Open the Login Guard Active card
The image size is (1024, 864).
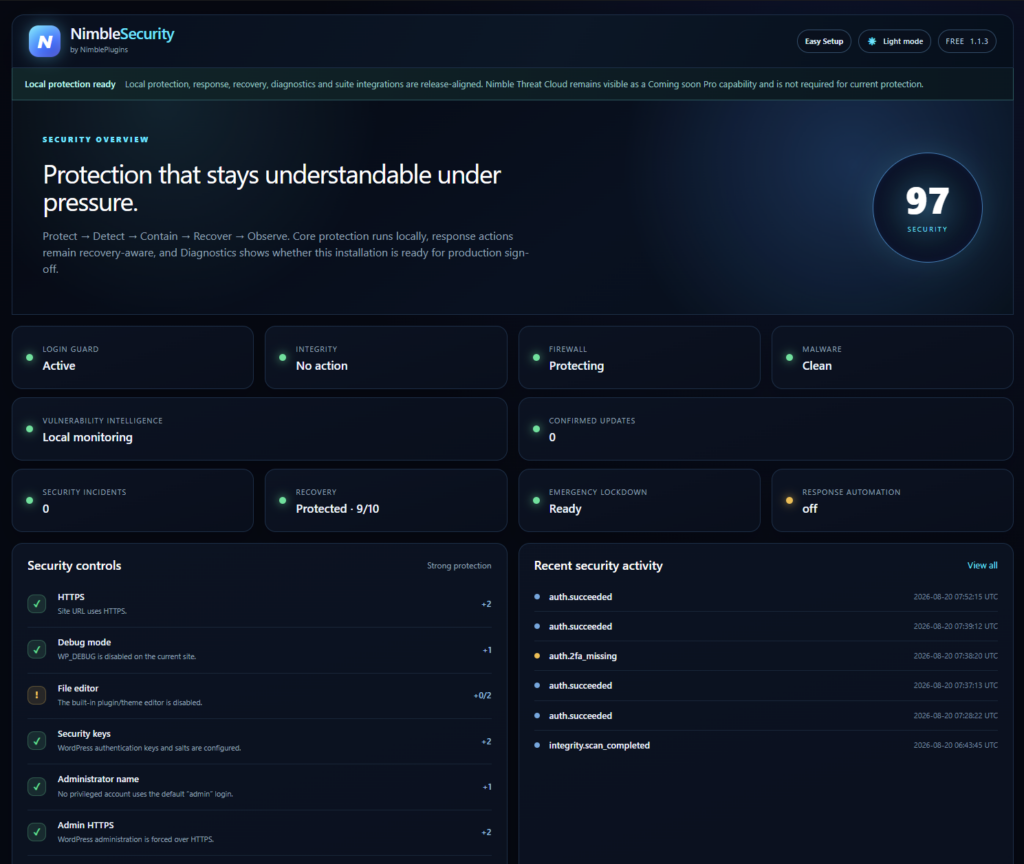(133, 357)
